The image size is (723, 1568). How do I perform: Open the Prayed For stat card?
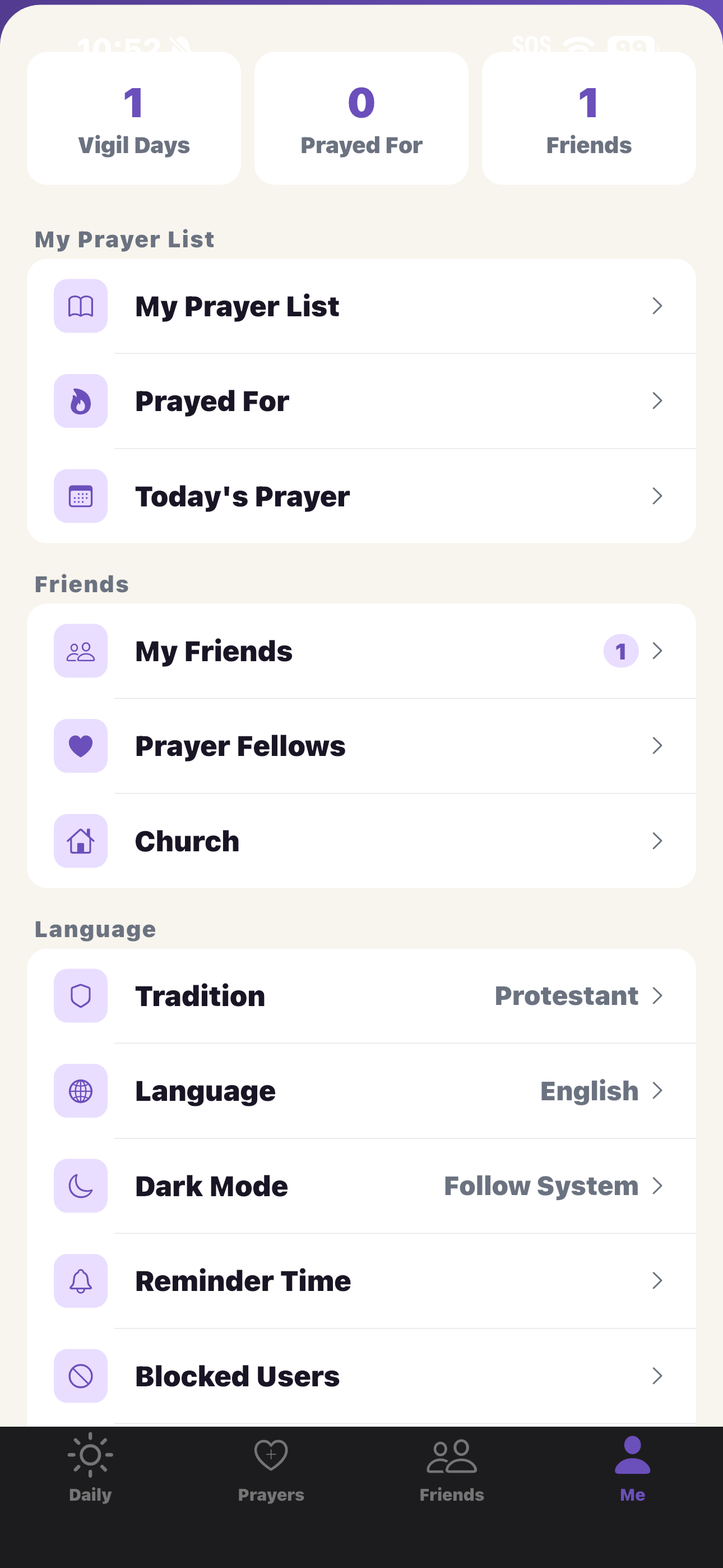tap(361, 118)
